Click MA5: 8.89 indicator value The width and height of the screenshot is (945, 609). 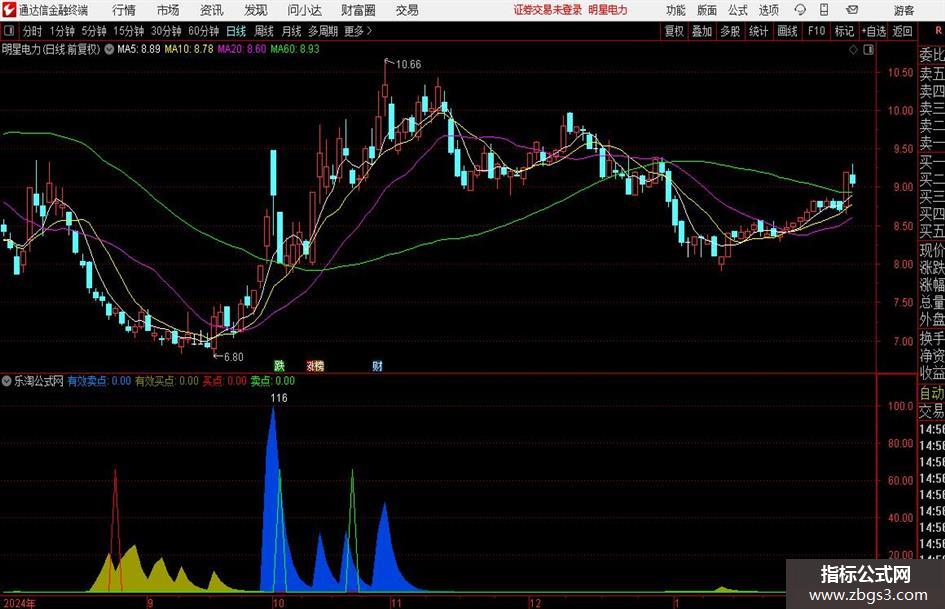click(x=139, y=49)
